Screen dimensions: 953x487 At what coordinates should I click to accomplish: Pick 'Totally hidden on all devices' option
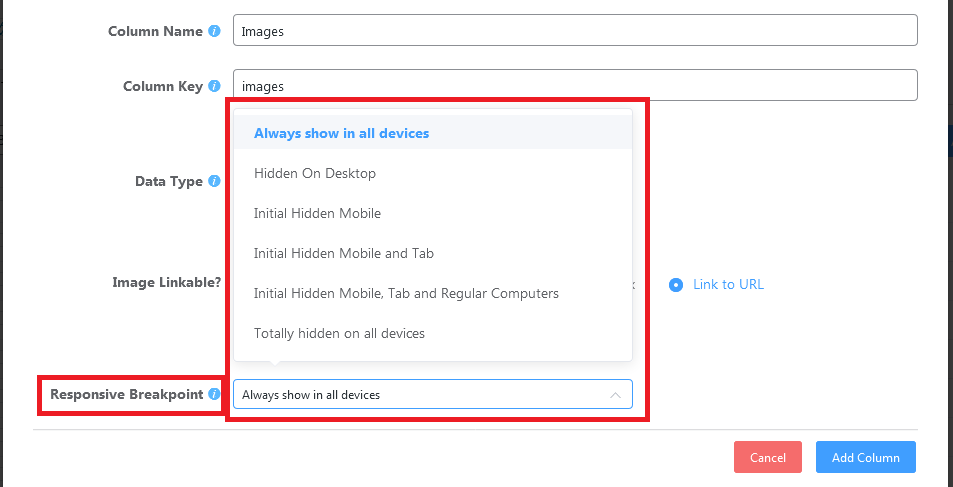point(339,333)
